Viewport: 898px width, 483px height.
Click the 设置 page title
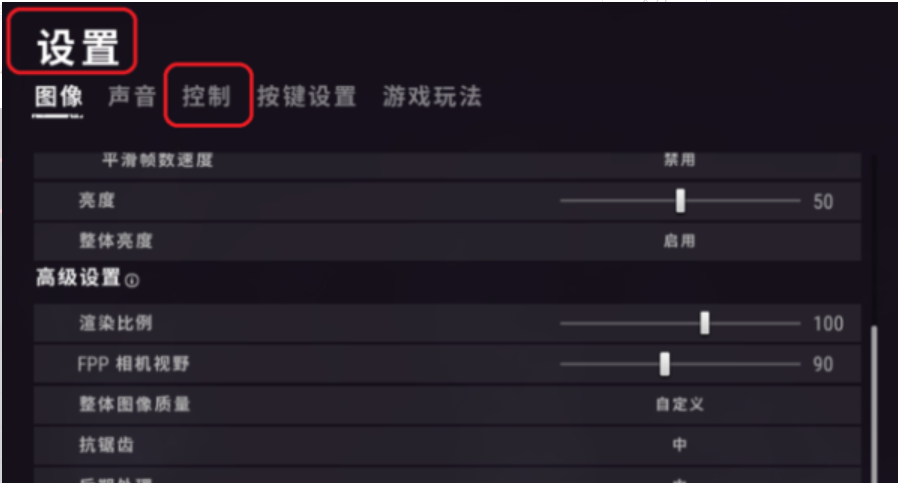[x=77, y=47]
